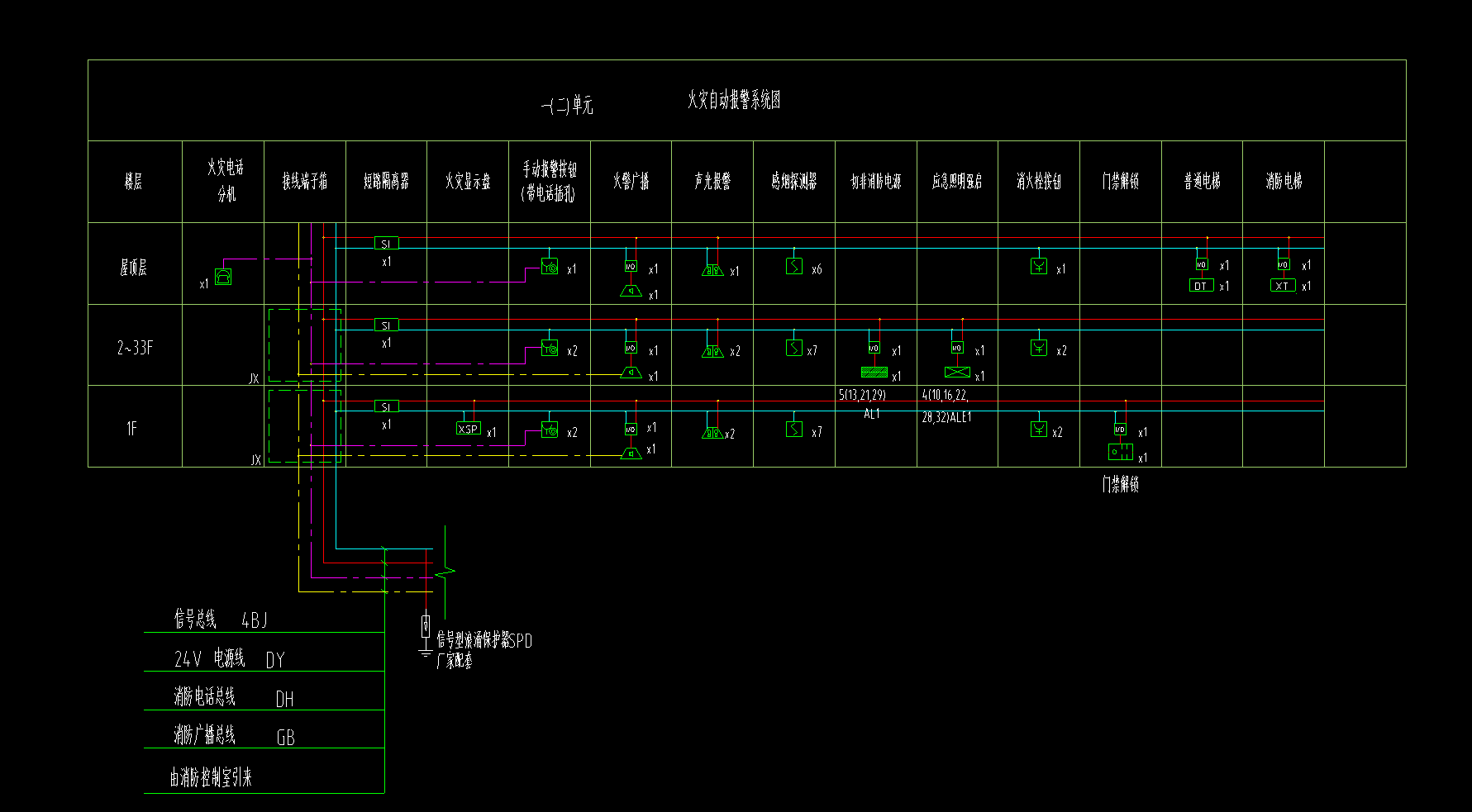1472x812 pixels.
Task: Select the x6 quantity beside the smoke detector
Action: coord(817,269)
